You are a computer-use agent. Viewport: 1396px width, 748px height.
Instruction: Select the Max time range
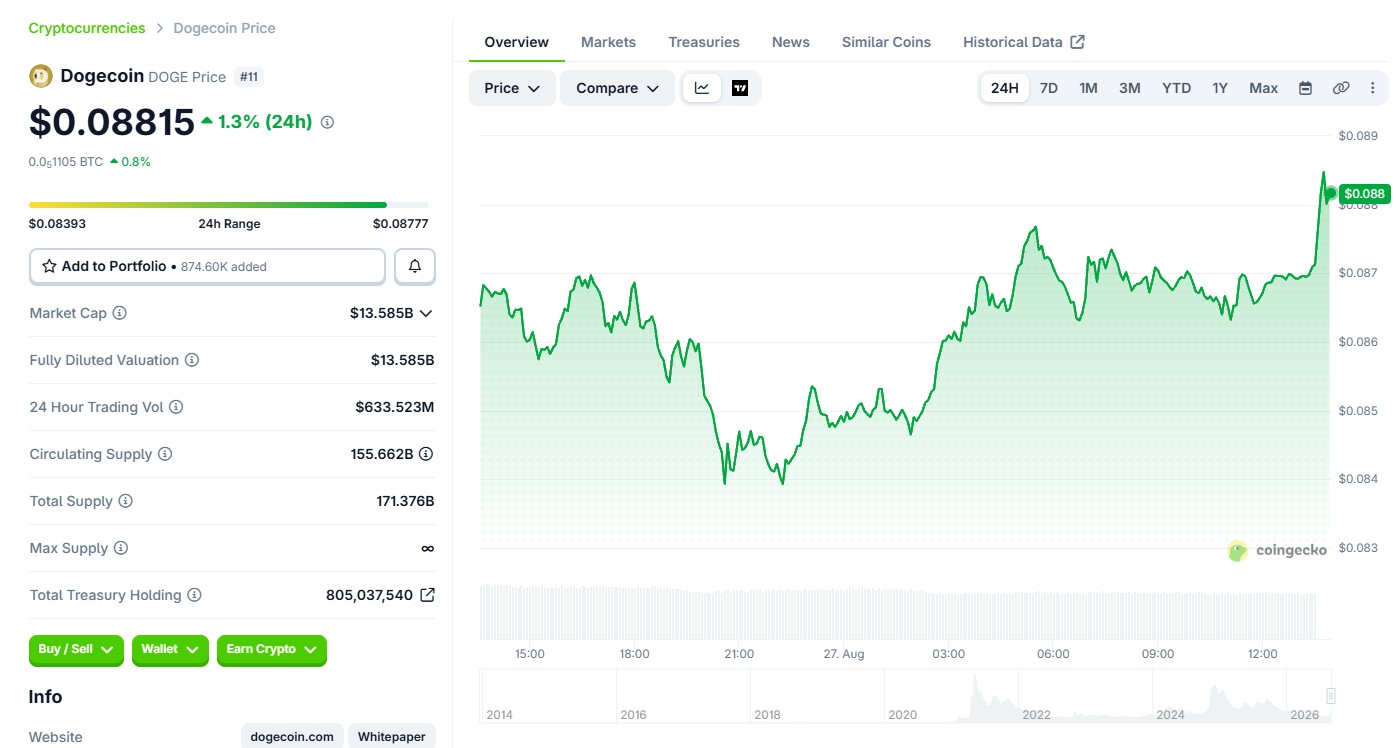(1264, 88)
